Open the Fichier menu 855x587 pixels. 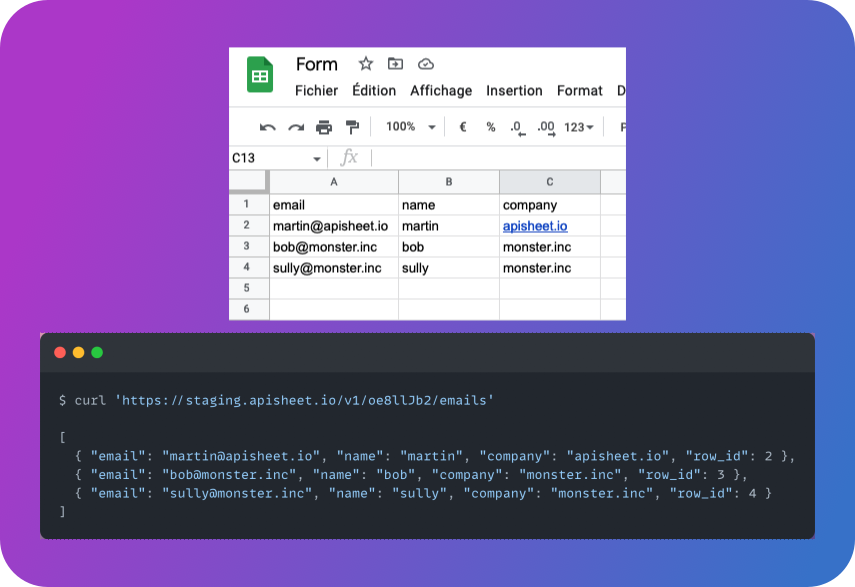(x=316, y=90)
